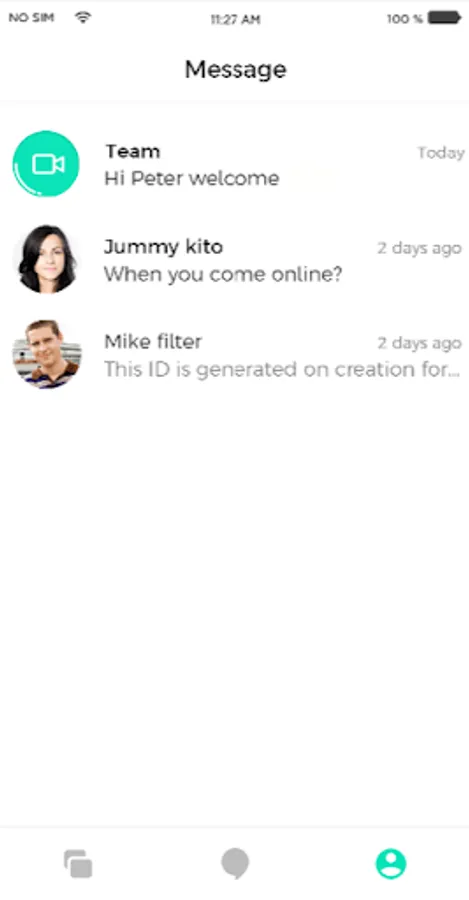Open the Team conversation name
Screen dimensions: 469x900
(x=133, y=152)
